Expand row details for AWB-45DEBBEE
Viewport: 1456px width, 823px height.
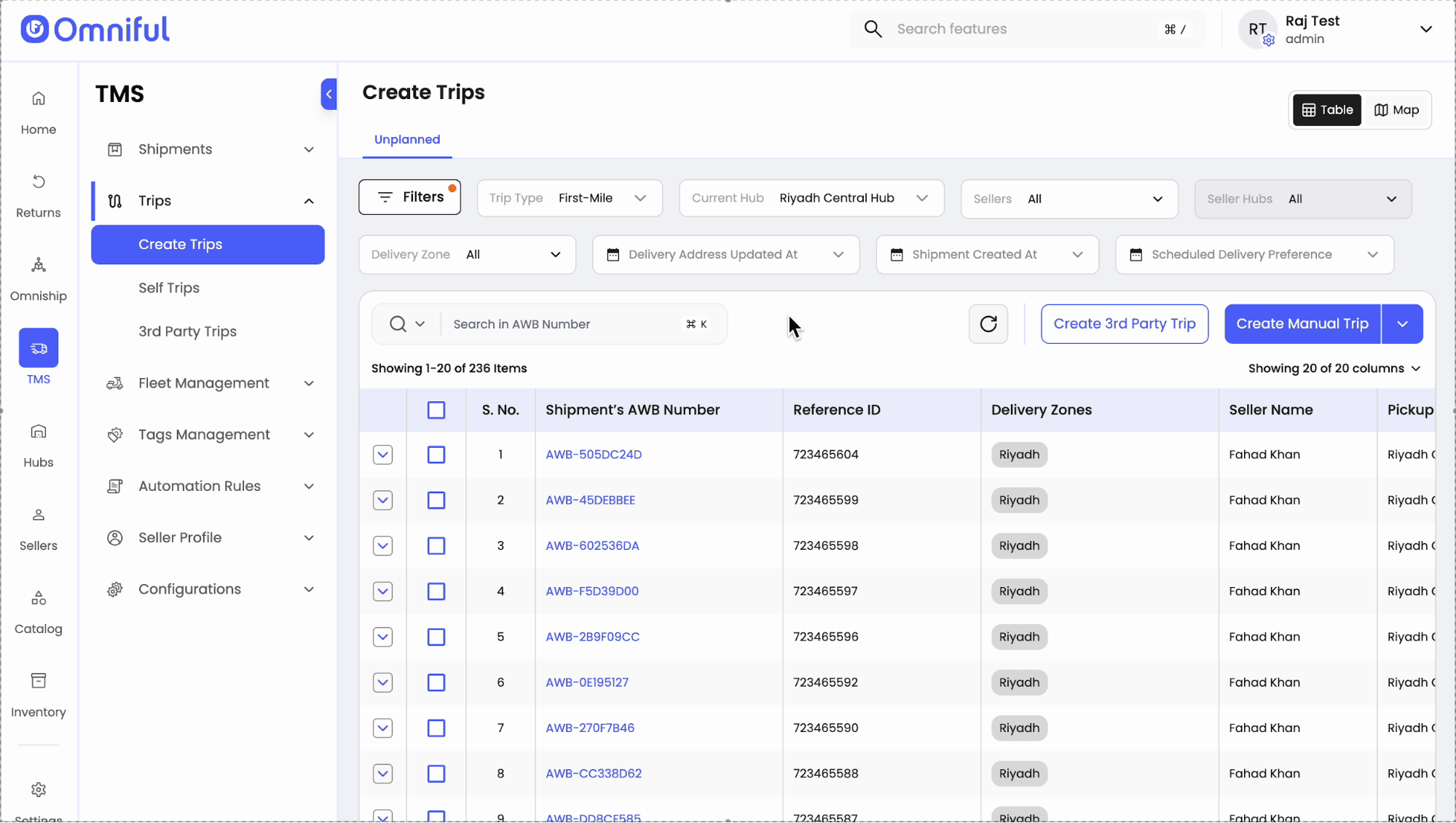(x=382, y=500)
